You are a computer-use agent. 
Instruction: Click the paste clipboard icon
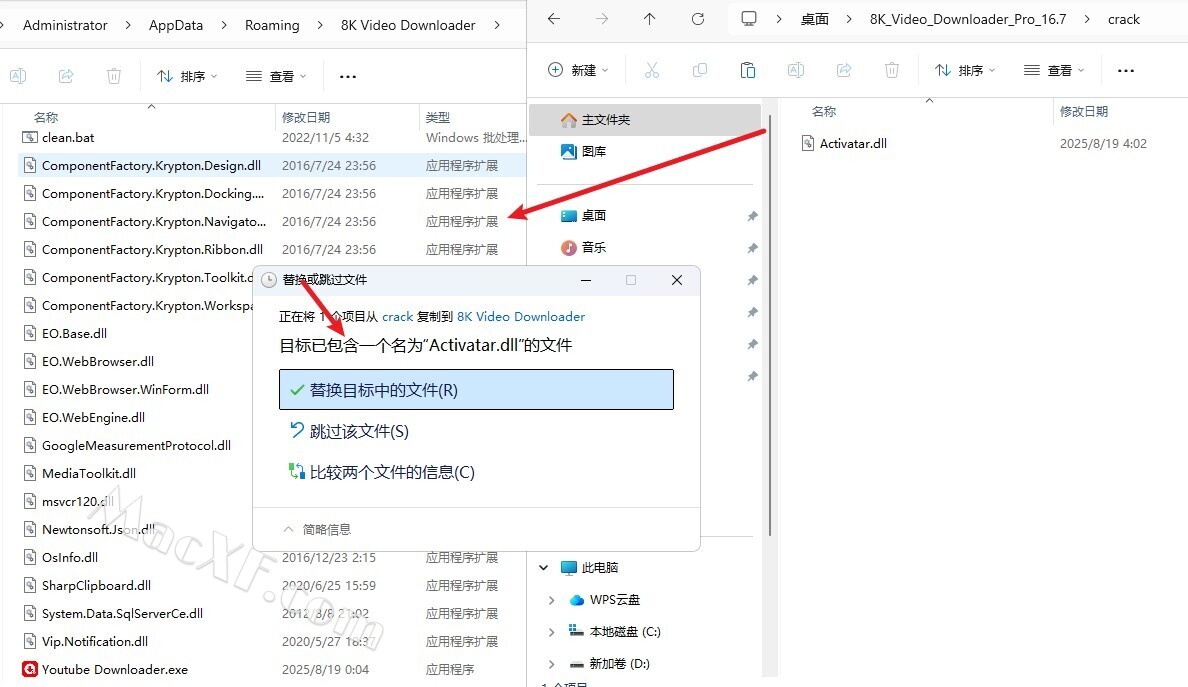[x=748, y=70]
